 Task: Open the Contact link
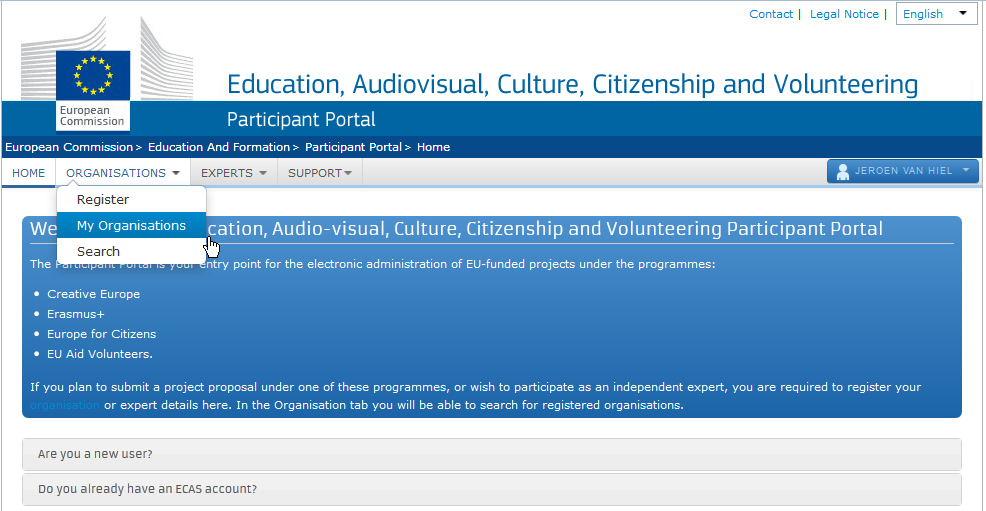pos(771,14)
